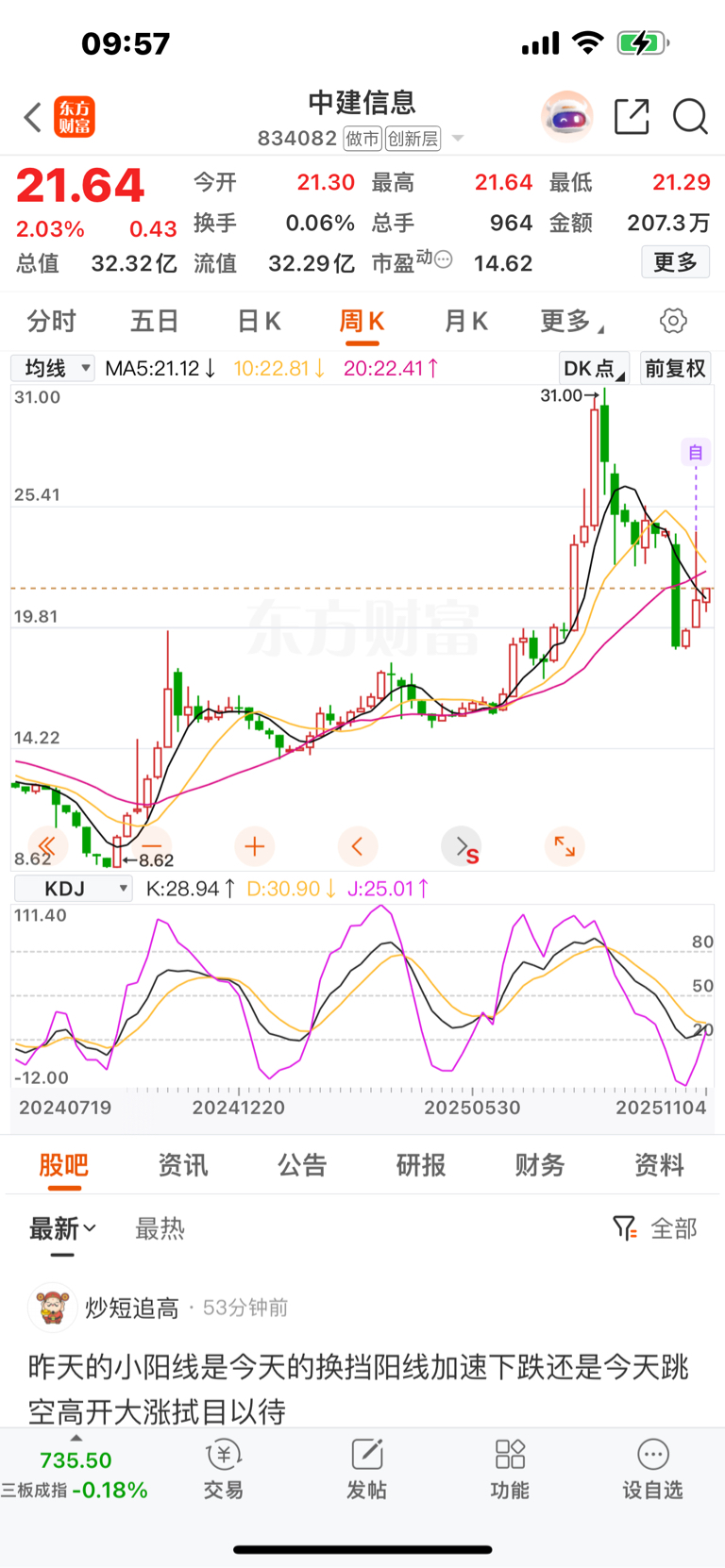Tap the stock name 中建信息

click(x=362, y=102)
